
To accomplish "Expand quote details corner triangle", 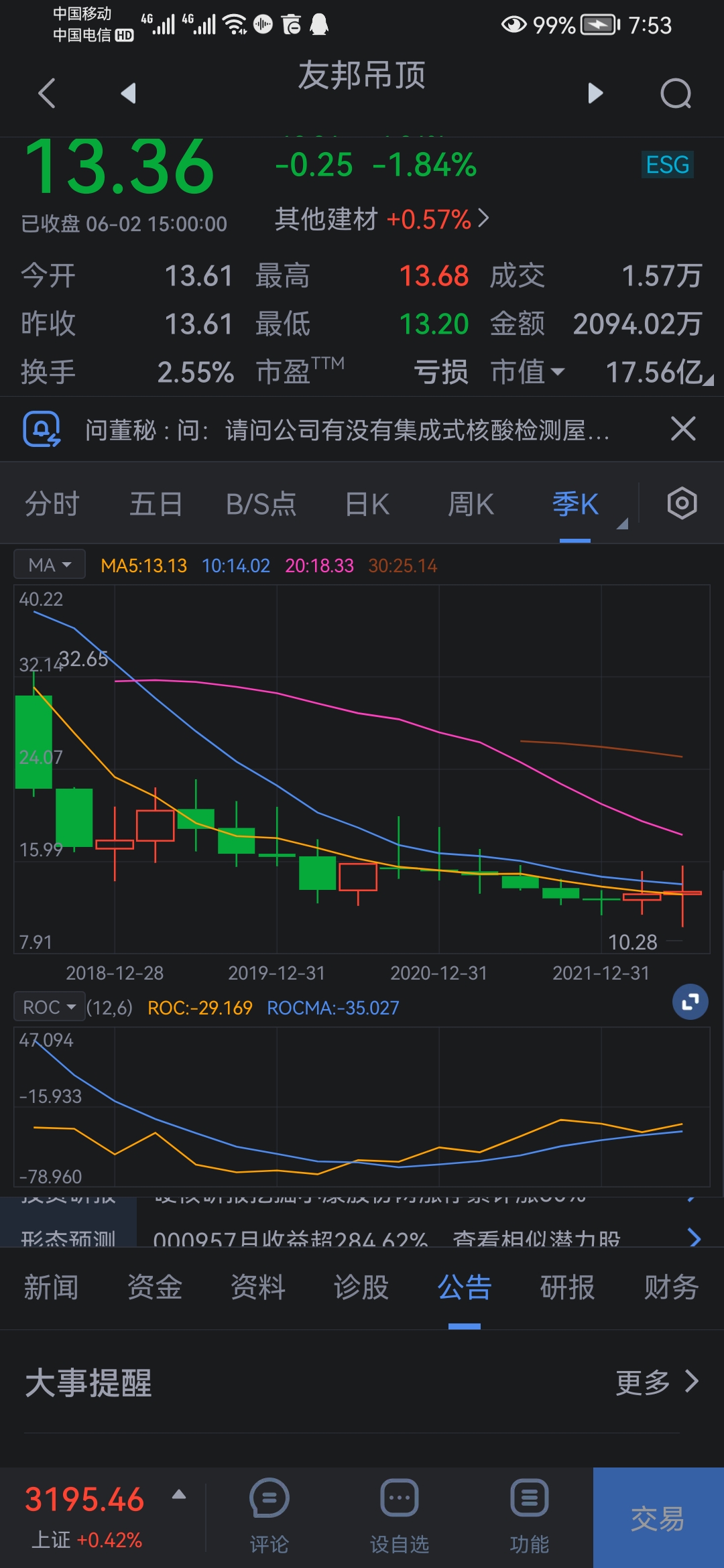I will click(709, 381).
